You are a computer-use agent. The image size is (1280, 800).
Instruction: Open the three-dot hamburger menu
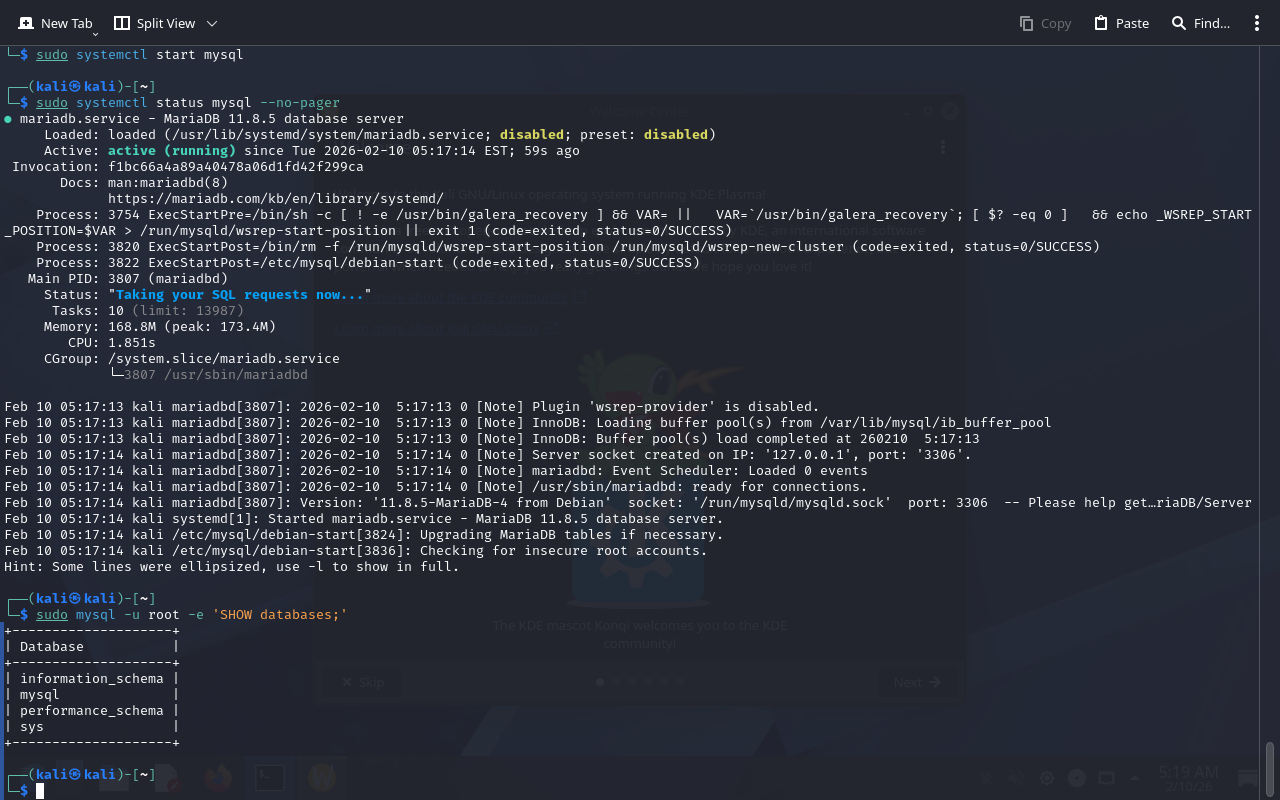[1257, 23]
